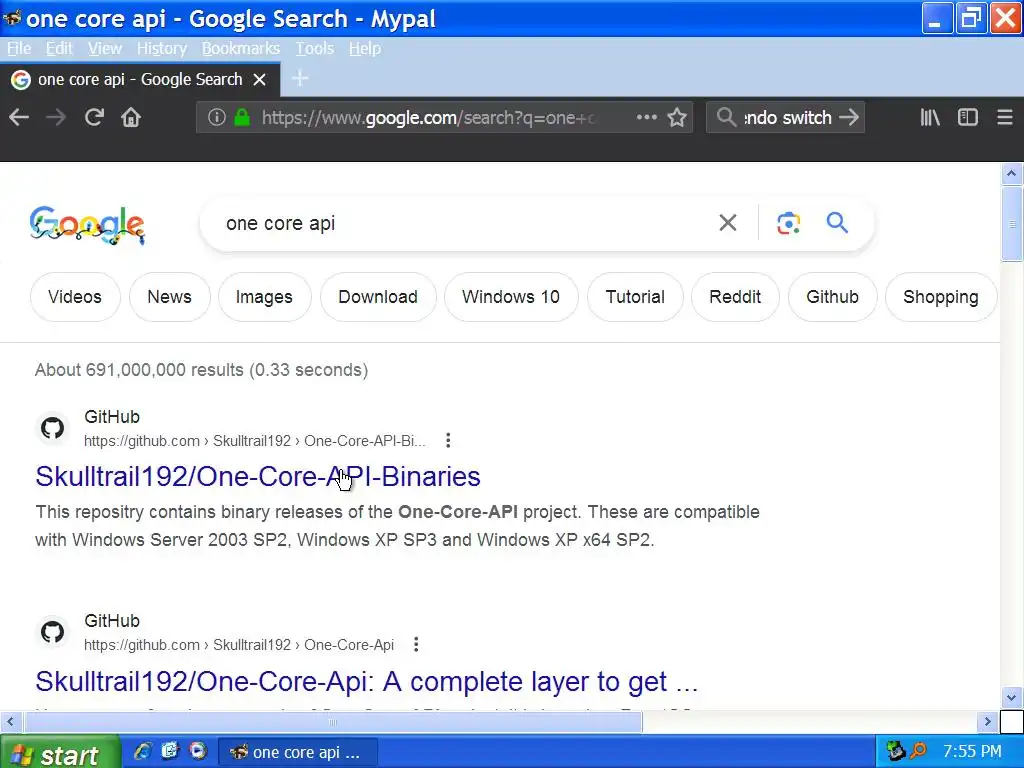Screen dimensions: 1024x768
Task: Submit browser search with the arrow button
Action: coord(849,118)
